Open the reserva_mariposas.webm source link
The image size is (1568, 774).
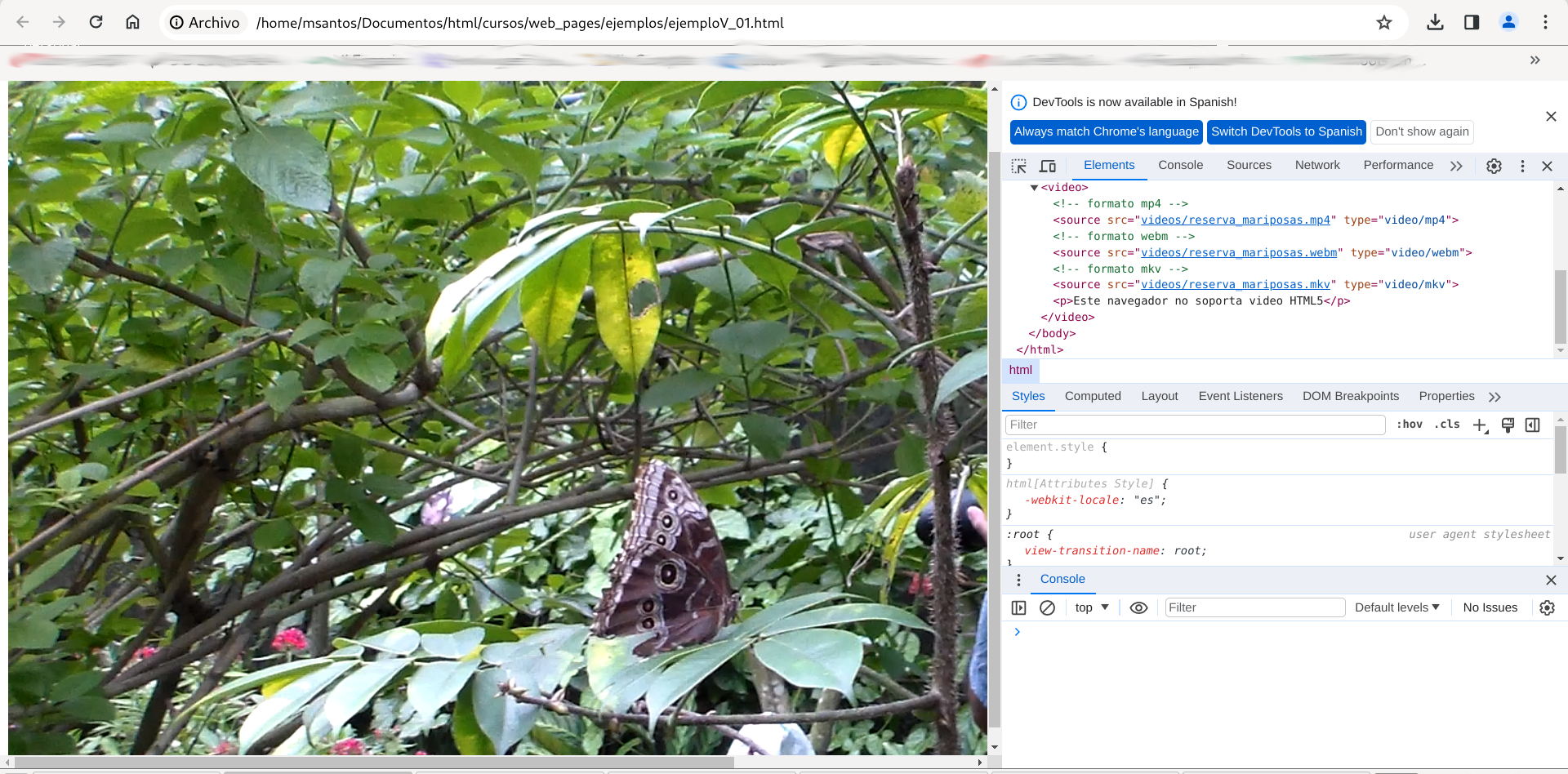(x=1239, y=253)
